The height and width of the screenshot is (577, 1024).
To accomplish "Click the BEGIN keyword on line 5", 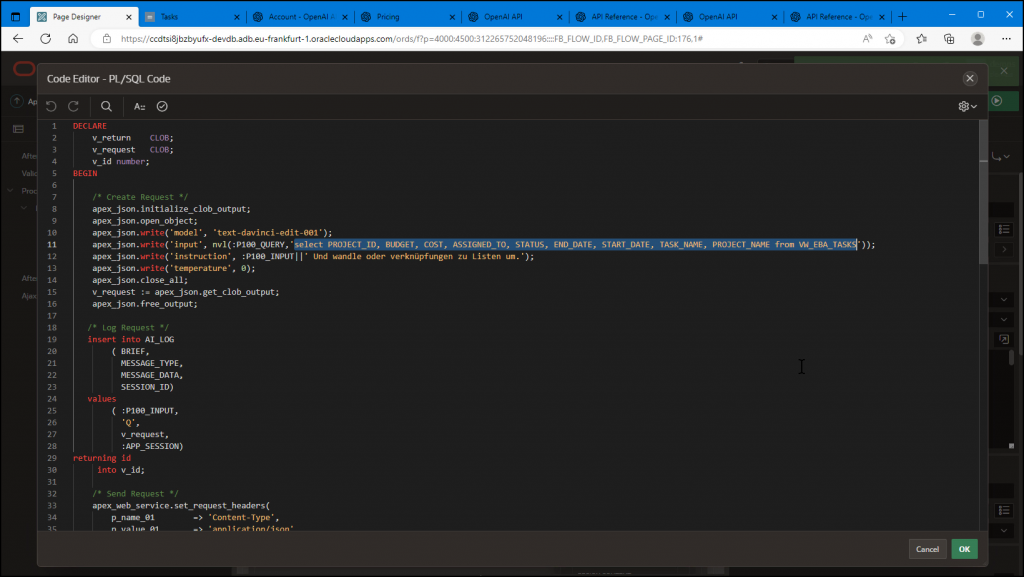I will pyautogui.click(x=85, y=174).
